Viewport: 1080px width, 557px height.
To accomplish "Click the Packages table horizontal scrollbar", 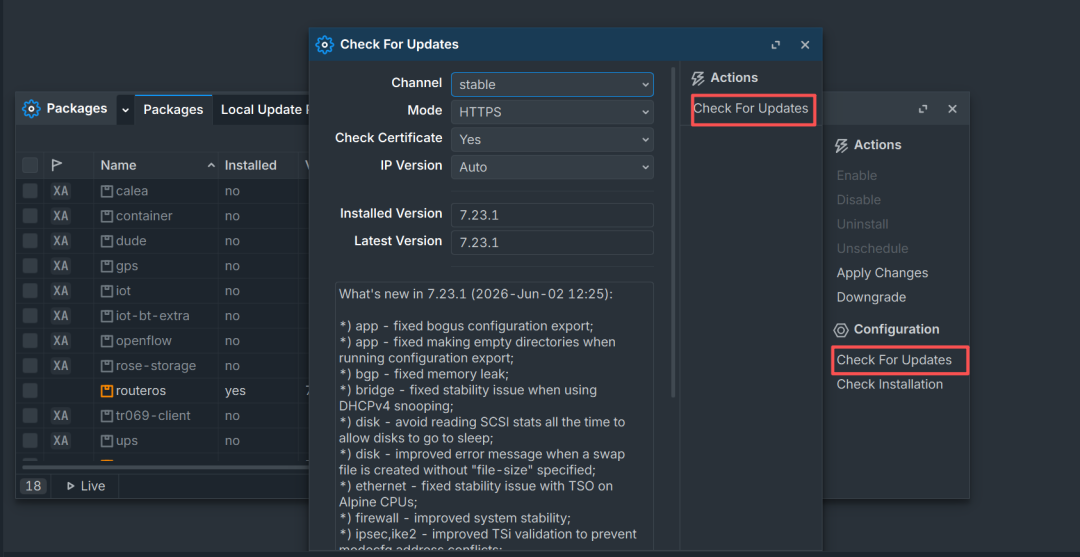I will pyautogui.click(x=165, y=467).
